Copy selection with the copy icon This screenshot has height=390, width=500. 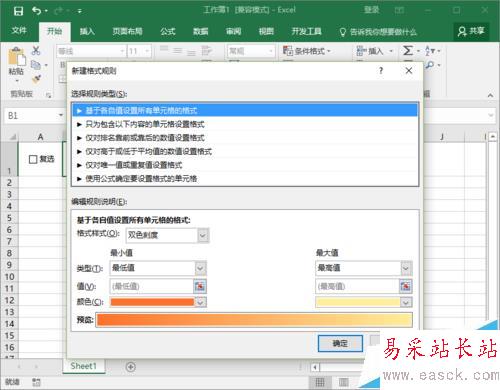tap(36, 65)
